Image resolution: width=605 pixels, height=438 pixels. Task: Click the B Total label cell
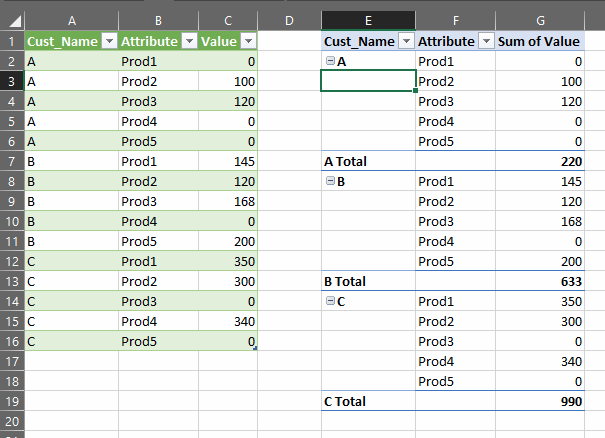[368, 281]
